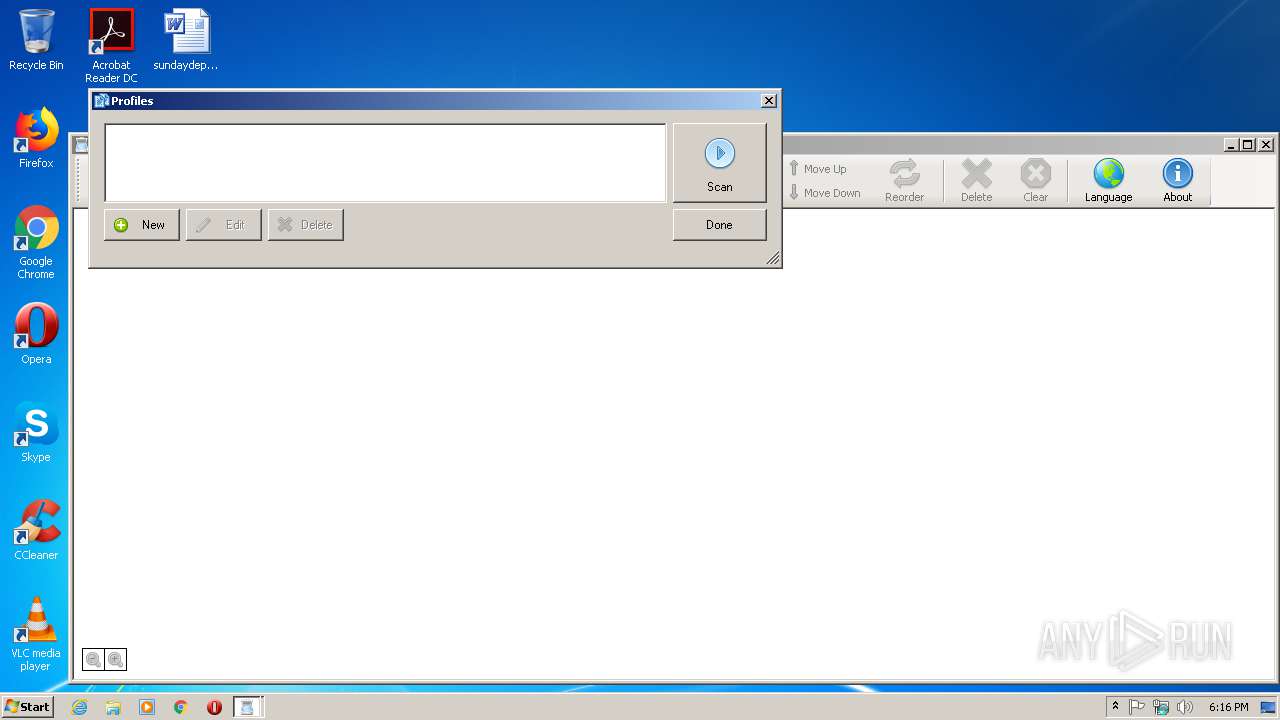The width and height of the screenshot is (1280, 720).
Task: Minimize the main scanner window
Action: click(x=1231, y=145)
